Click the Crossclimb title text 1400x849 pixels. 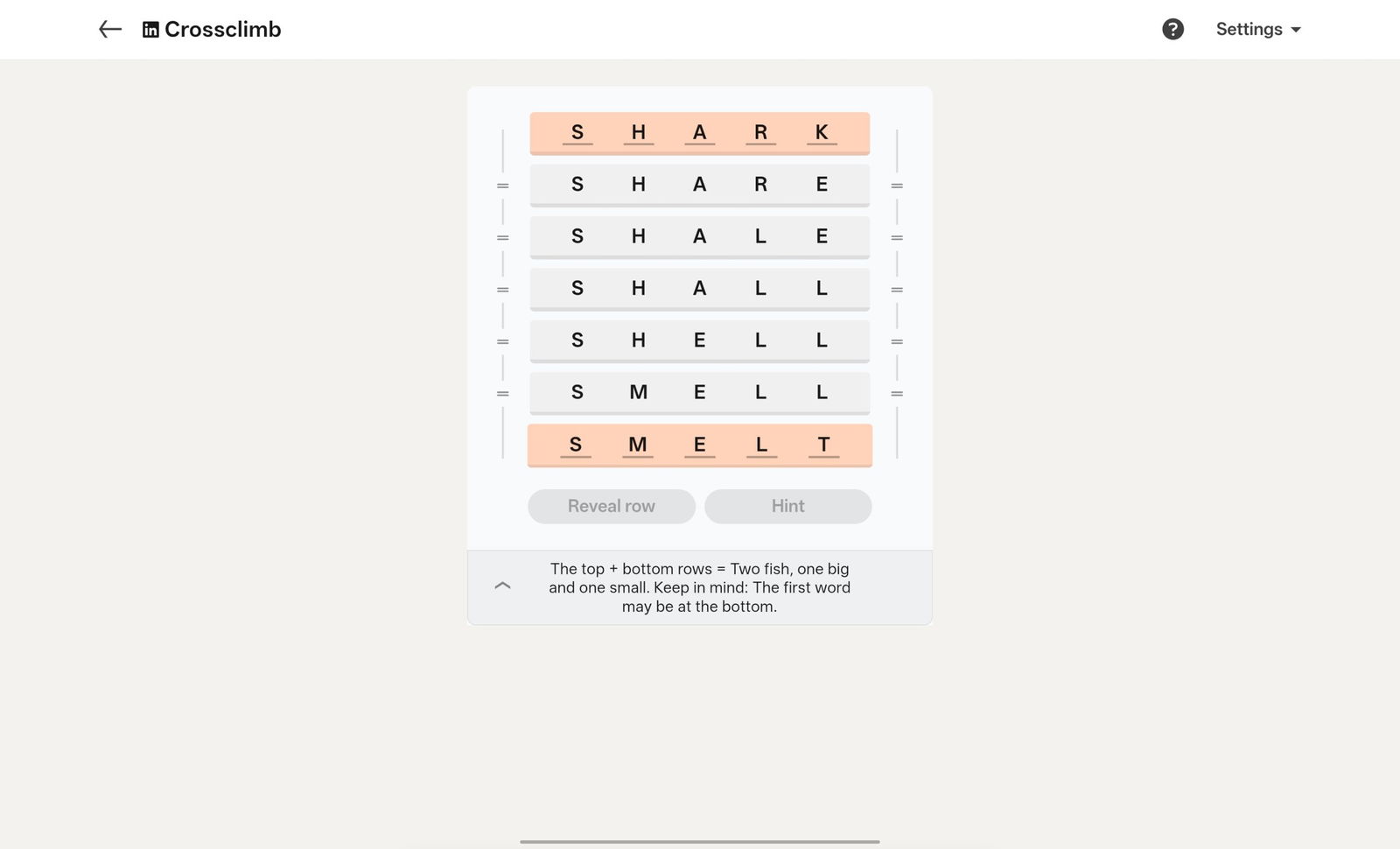[x=222, y=30]
